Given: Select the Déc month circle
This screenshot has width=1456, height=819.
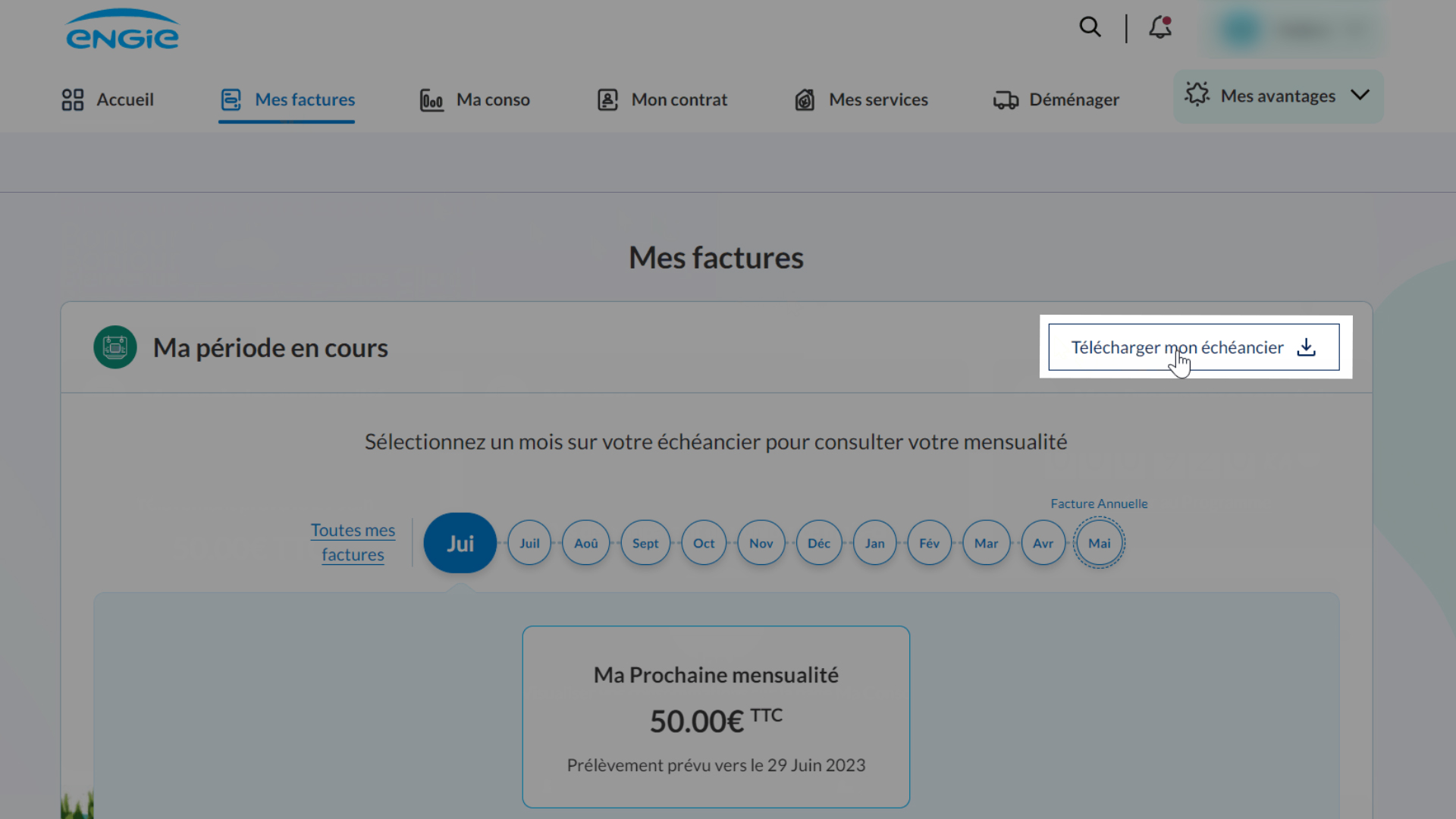Looking at the screenshot, I should click(818, 543).
